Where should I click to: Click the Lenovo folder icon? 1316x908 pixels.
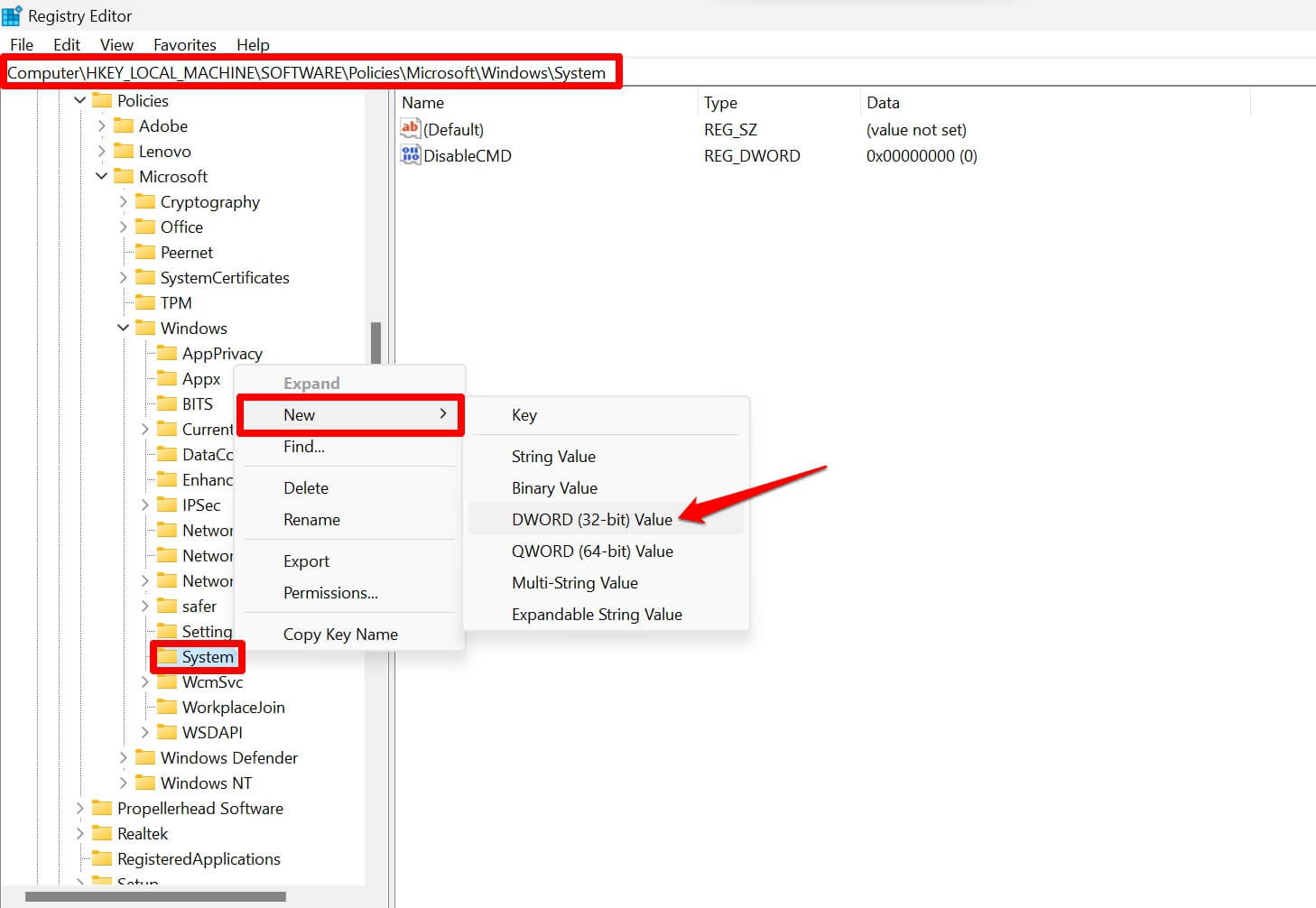(x=124, y=151)
